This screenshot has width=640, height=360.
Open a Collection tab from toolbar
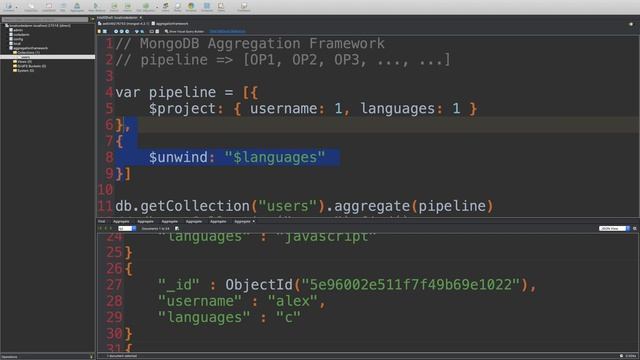click(x=31, y=7)
